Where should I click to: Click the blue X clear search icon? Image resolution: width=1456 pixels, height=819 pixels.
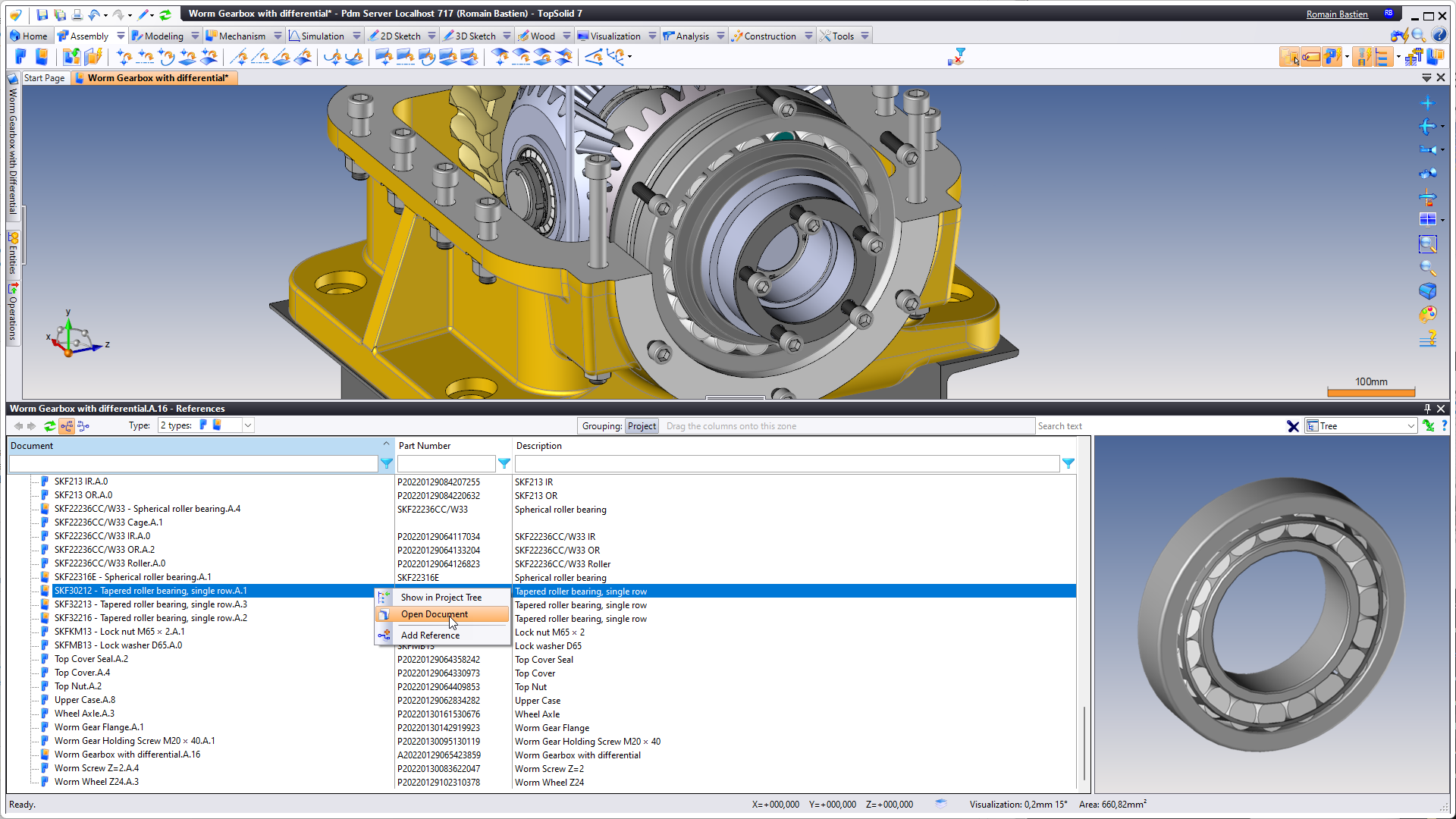[1293, 426]
